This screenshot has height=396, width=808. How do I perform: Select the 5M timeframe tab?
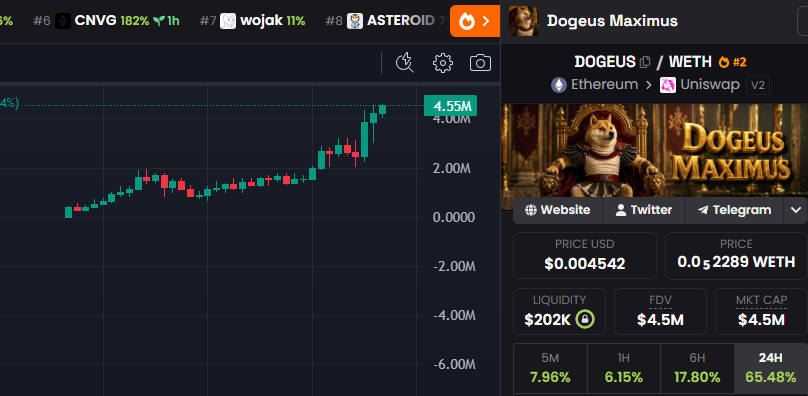(550, 368)
